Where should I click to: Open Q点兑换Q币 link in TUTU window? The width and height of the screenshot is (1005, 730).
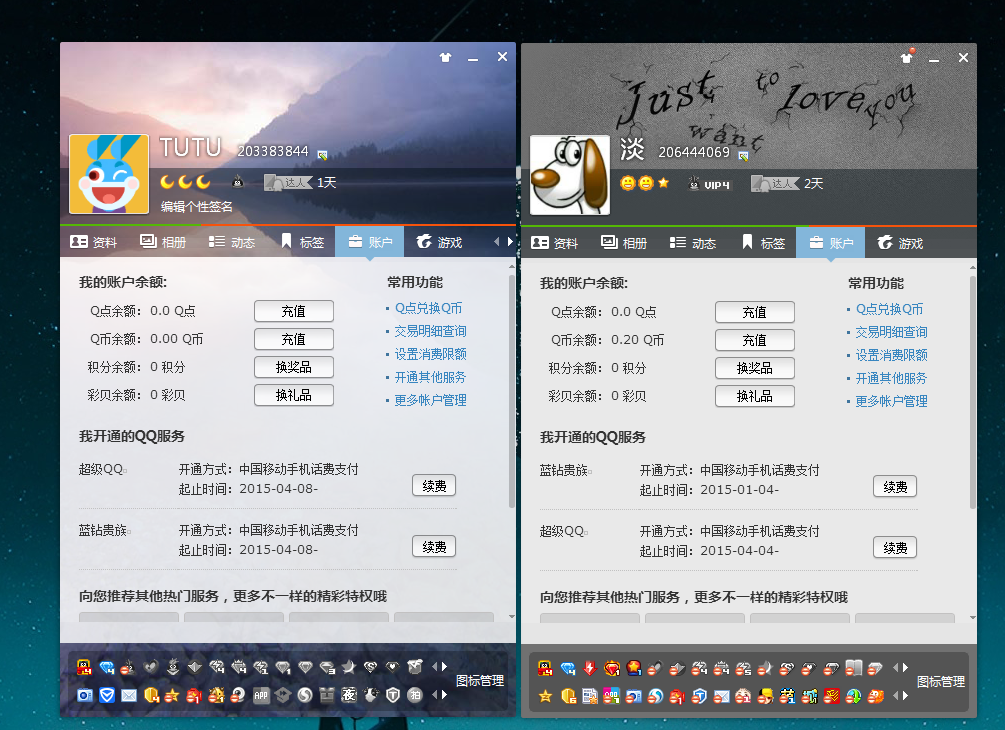click(428, 308)
